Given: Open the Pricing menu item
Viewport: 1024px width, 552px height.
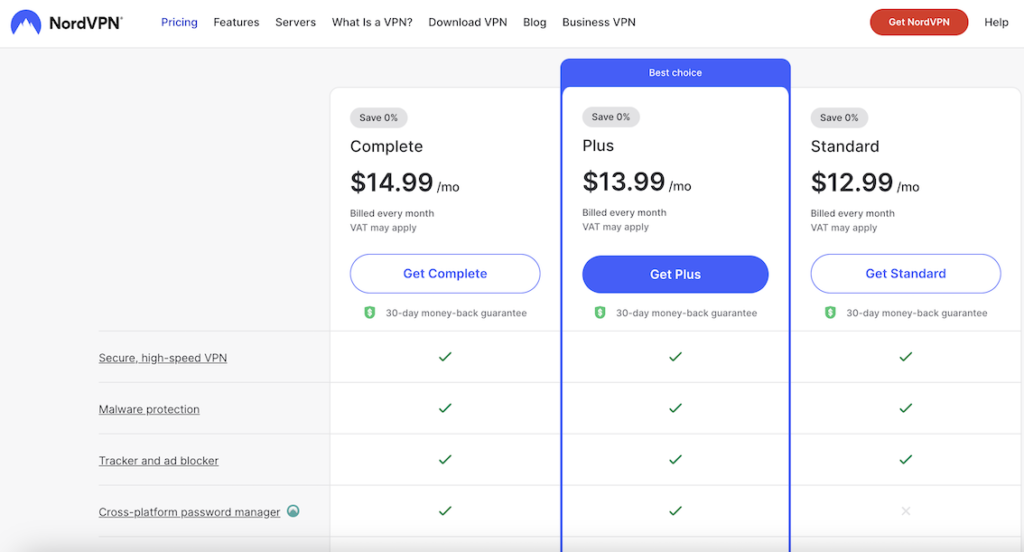Looking at the screenshot, I should (179, 22).
